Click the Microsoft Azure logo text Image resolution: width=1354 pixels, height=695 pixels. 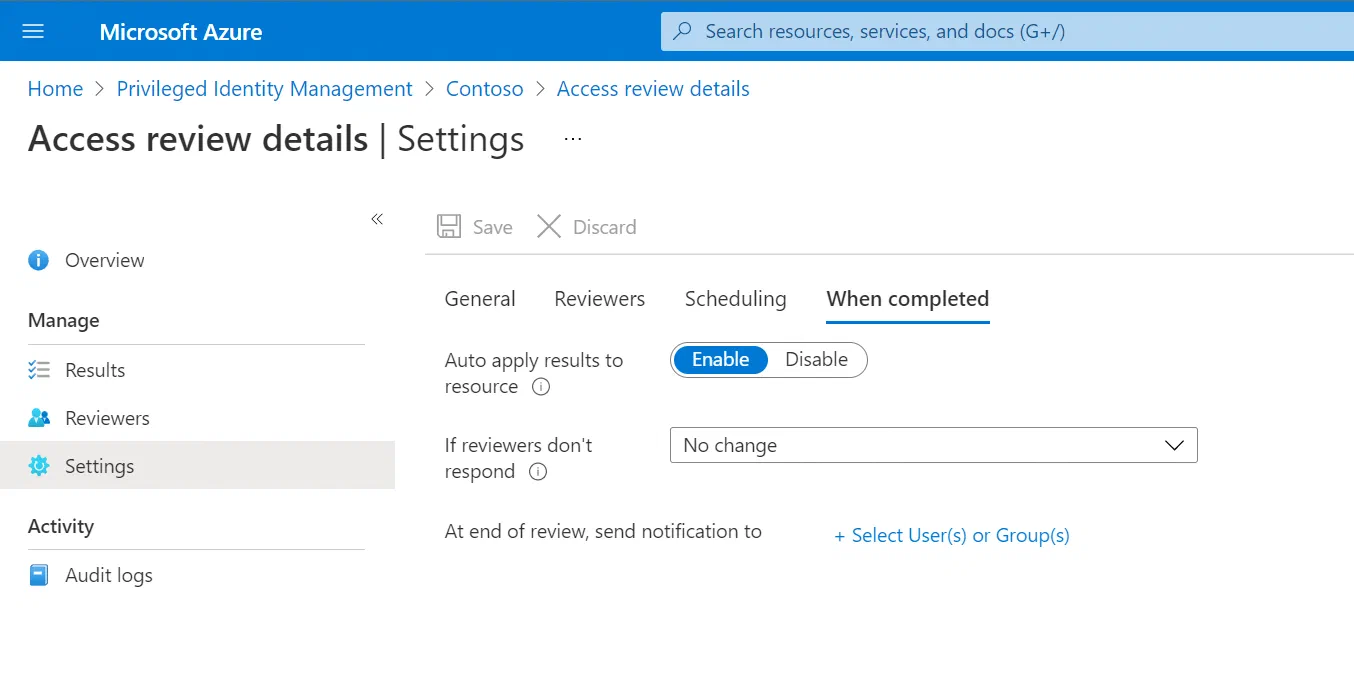(x=181, y=32)
